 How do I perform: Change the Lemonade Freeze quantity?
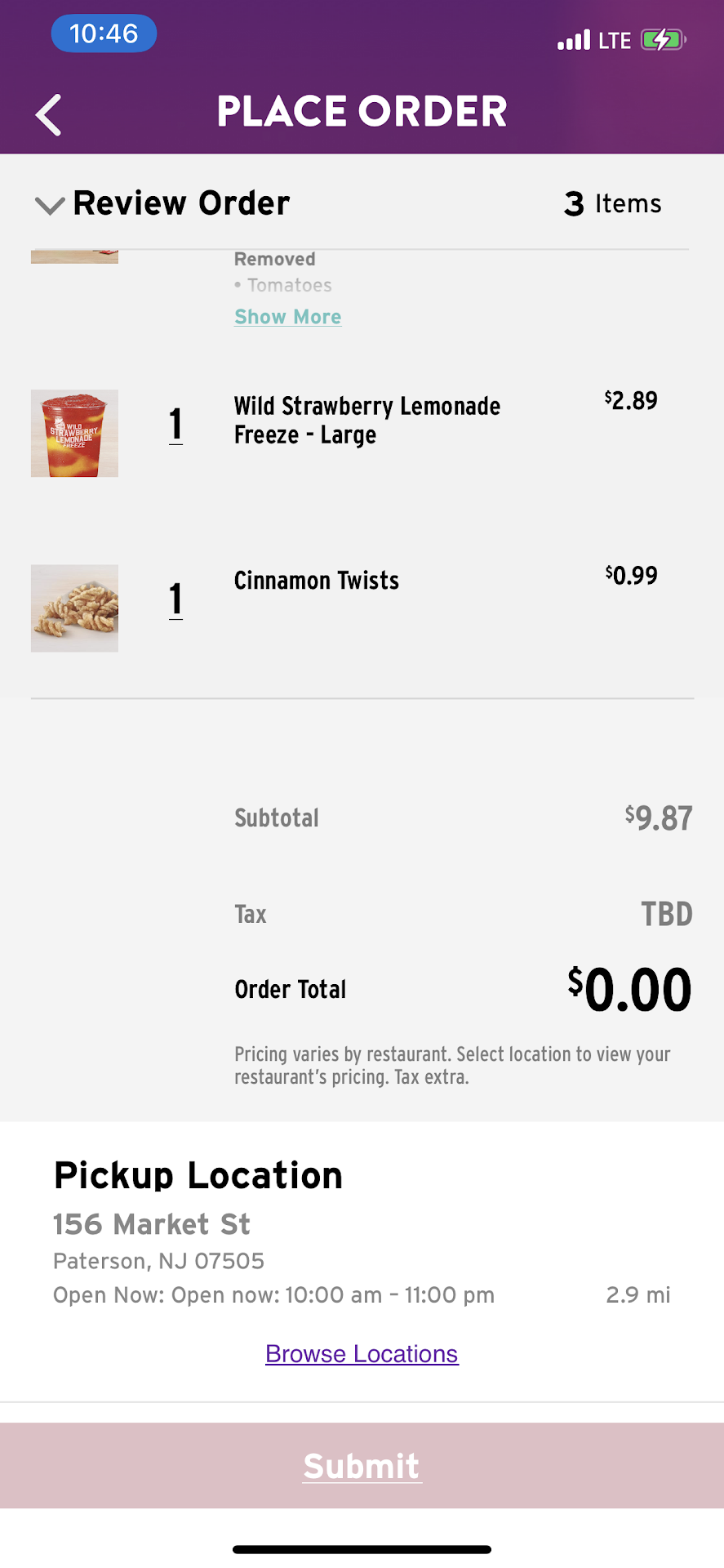pyautogui.click(x=175, y=425)
